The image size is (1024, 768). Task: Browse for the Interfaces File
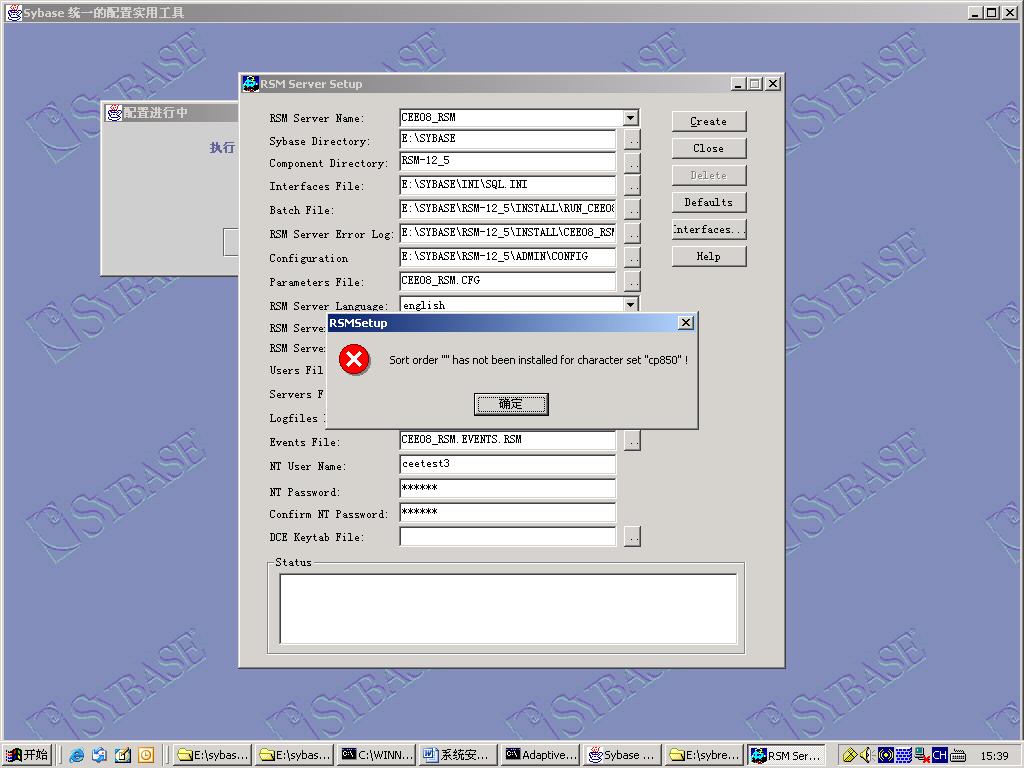[x=632, y=186]
